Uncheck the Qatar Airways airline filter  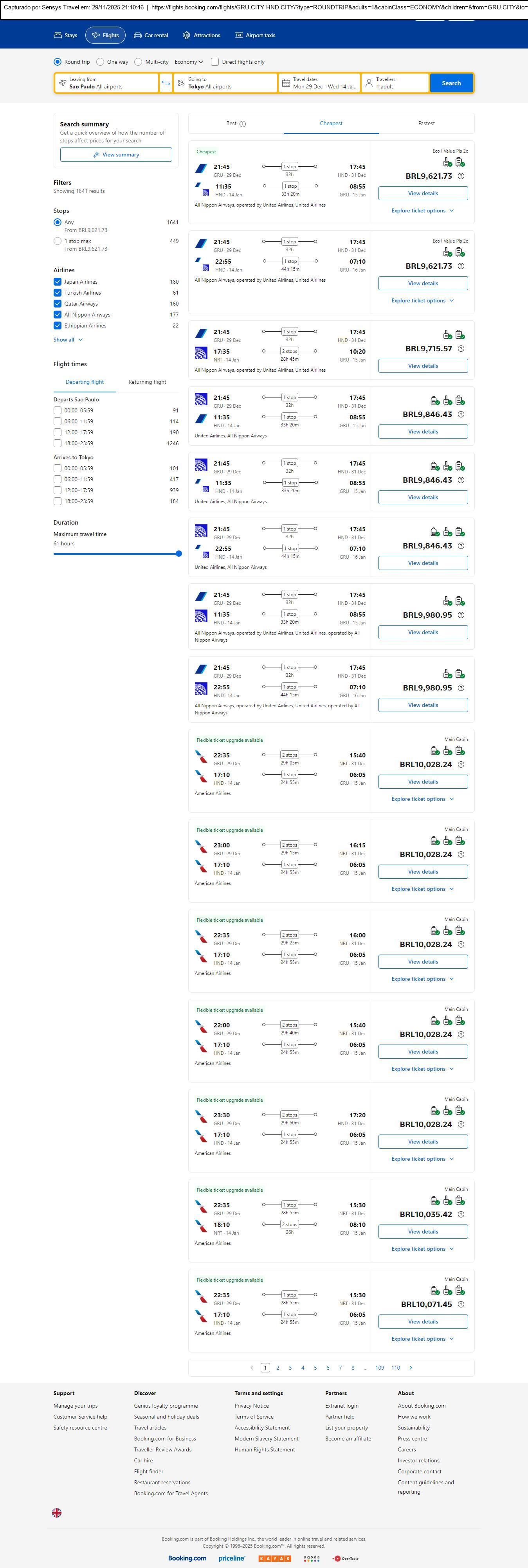[x=57, y=304]
